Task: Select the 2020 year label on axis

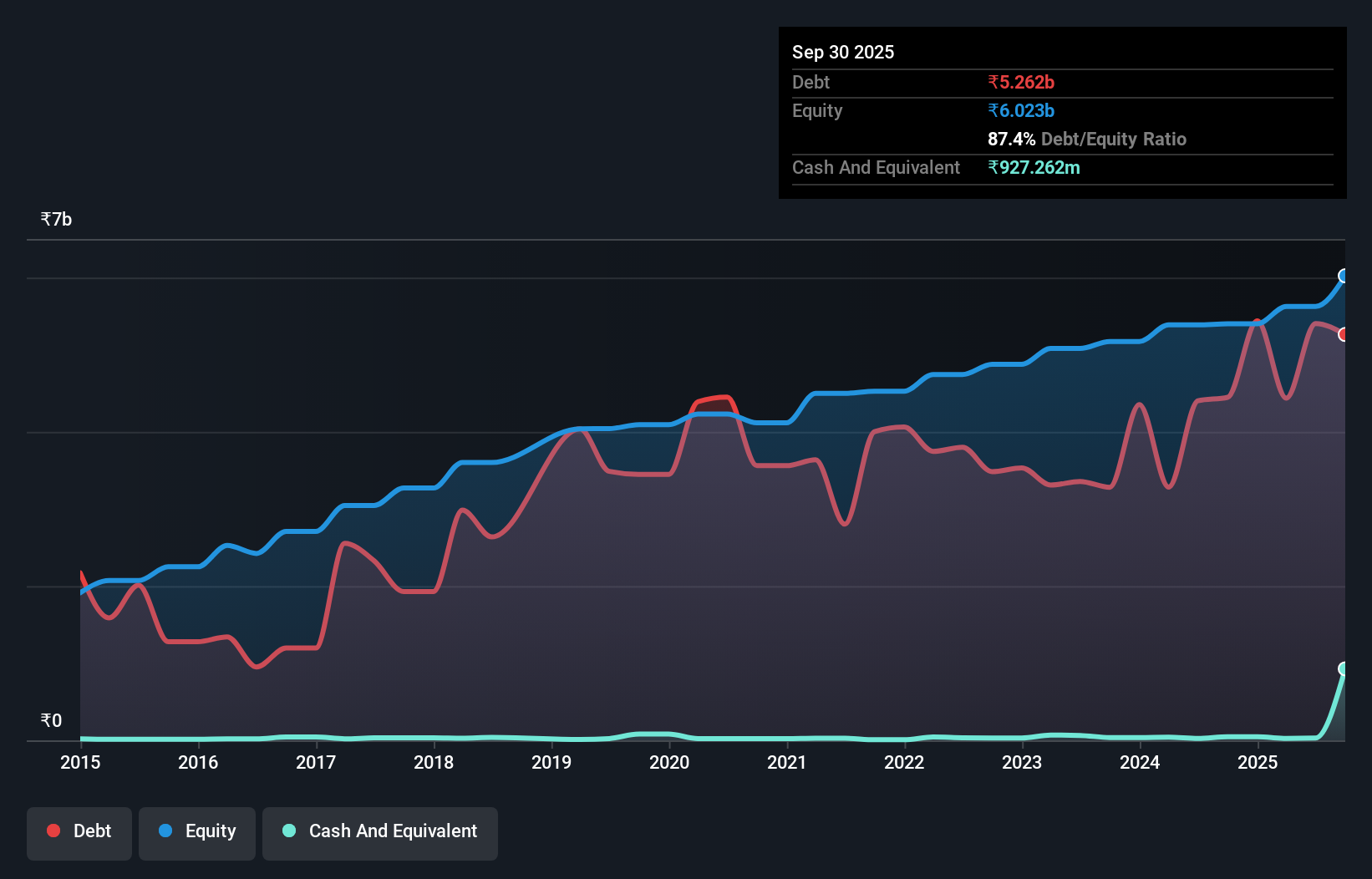Action: pyautogui.click(x=669, y=763)
